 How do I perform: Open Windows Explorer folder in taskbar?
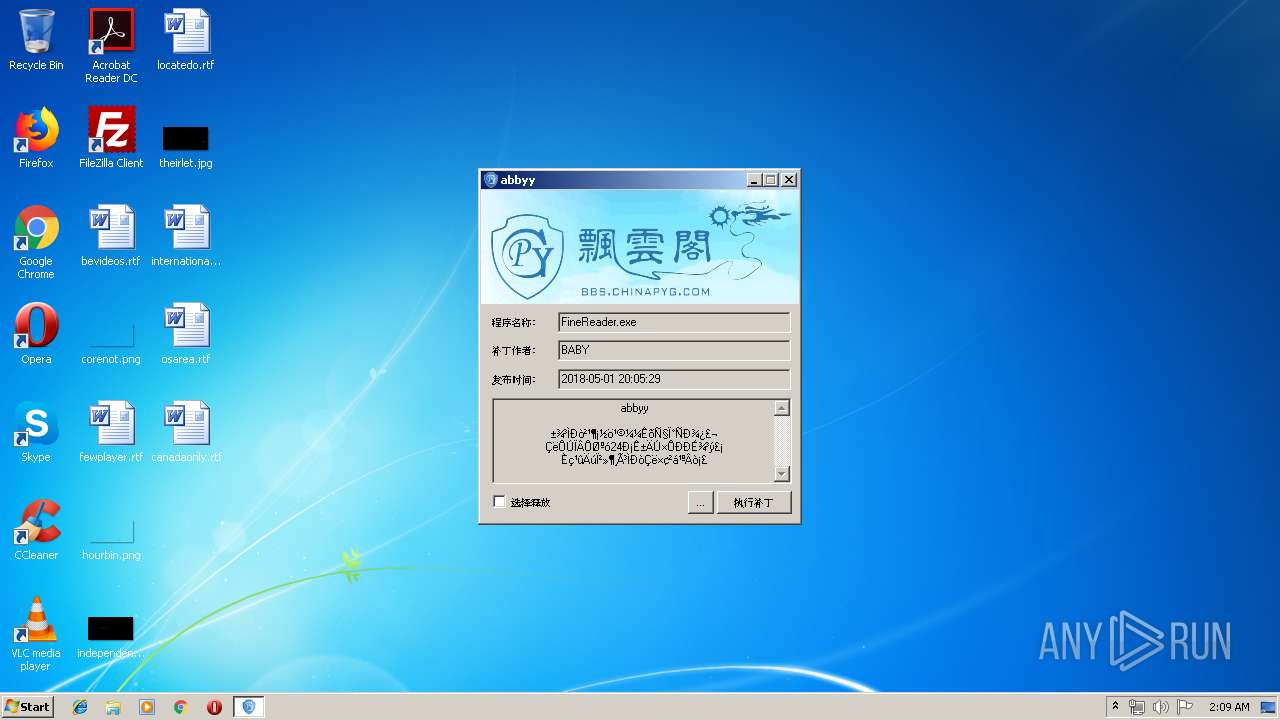tap(113, 707)
